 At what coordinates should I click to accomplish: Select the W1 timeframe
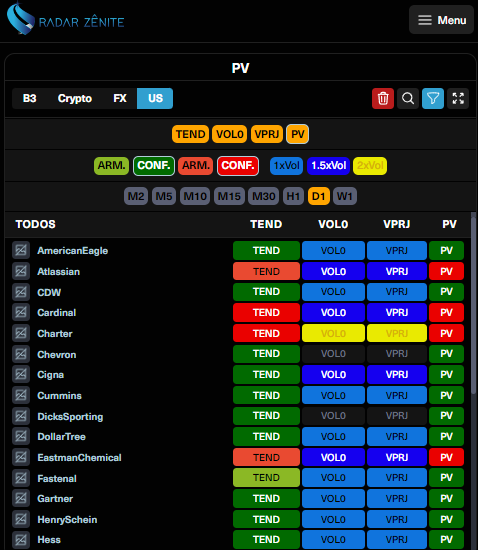pos(345,196)
